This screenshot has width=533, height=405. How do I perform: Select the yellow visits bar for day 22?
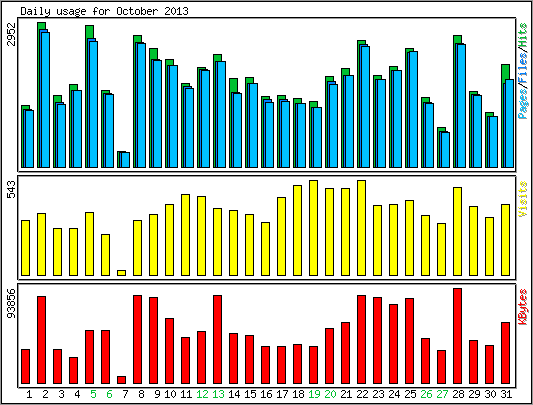[361, 228]
